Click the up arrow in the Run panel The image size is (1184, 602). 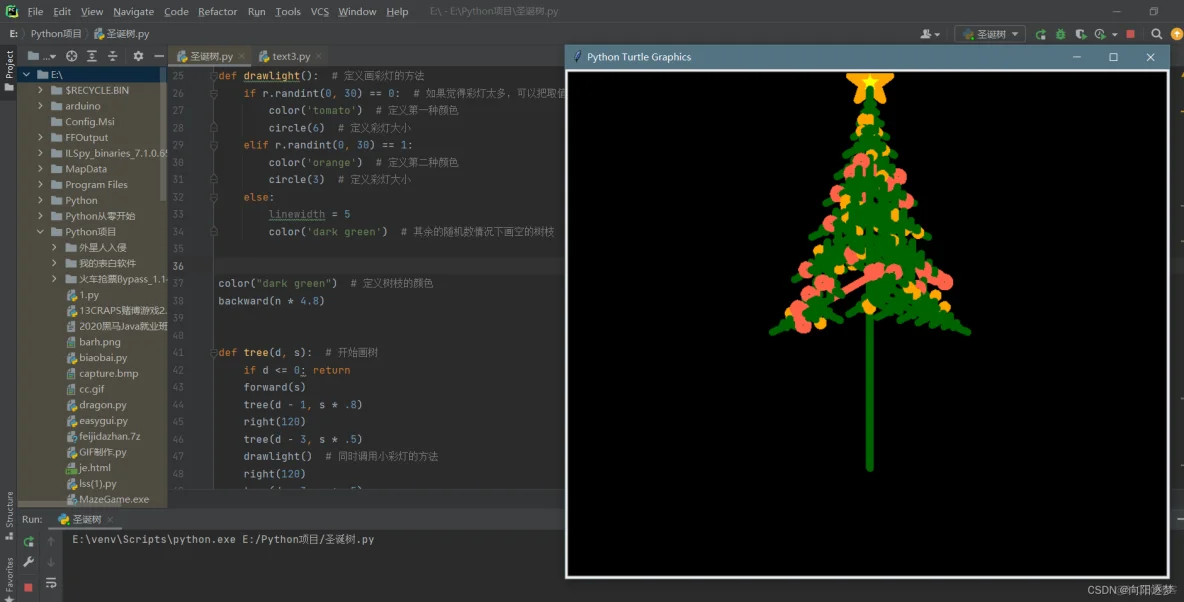click(x=51, y=542)
